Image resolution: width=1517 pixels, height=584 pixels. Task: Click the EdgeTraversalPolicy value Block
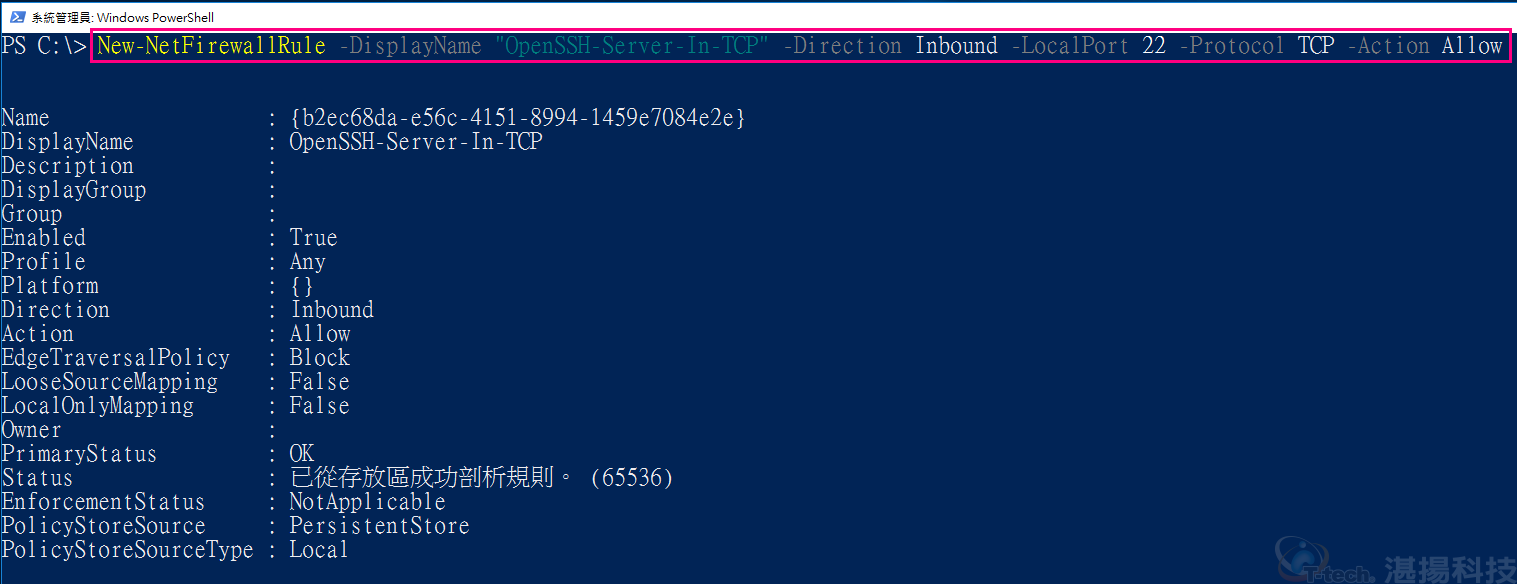point(320,358)
